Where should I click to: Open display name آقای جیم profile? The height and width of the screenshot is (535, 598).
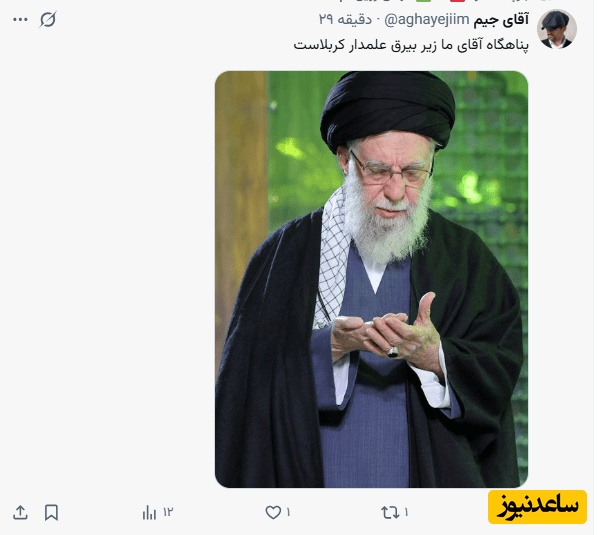501,20
